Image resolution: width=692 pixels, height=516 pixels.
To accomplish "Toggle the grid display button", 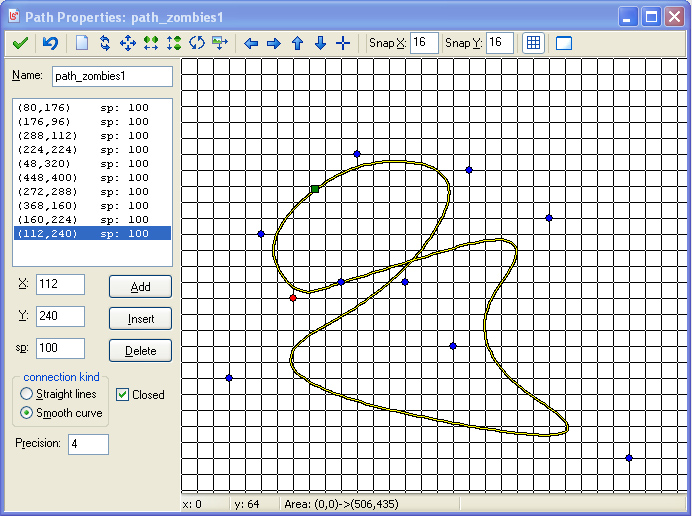I will coord(533,43).
